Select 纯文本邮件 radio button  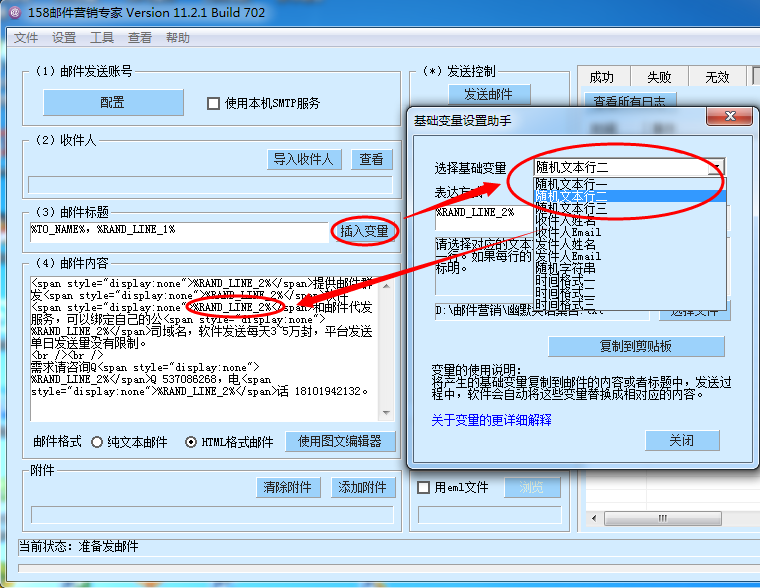tap(97, 442)
